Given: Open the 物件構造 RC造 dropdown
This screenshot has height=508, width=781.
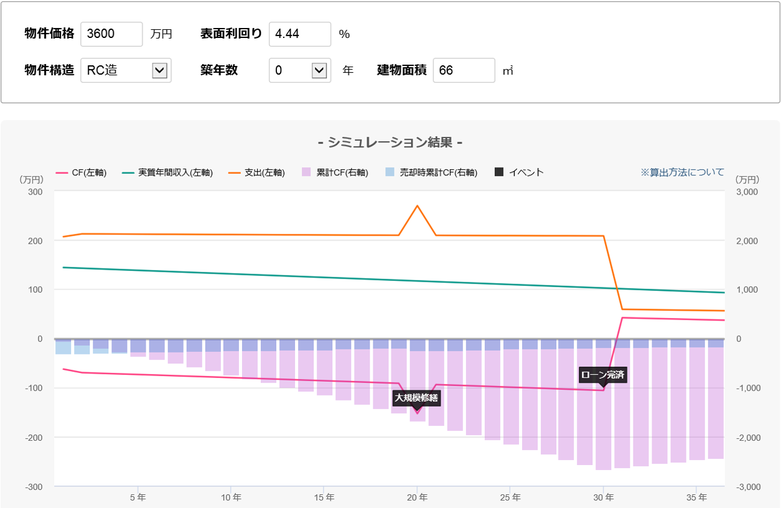Looking at the screenshot, I should [126, 70].
